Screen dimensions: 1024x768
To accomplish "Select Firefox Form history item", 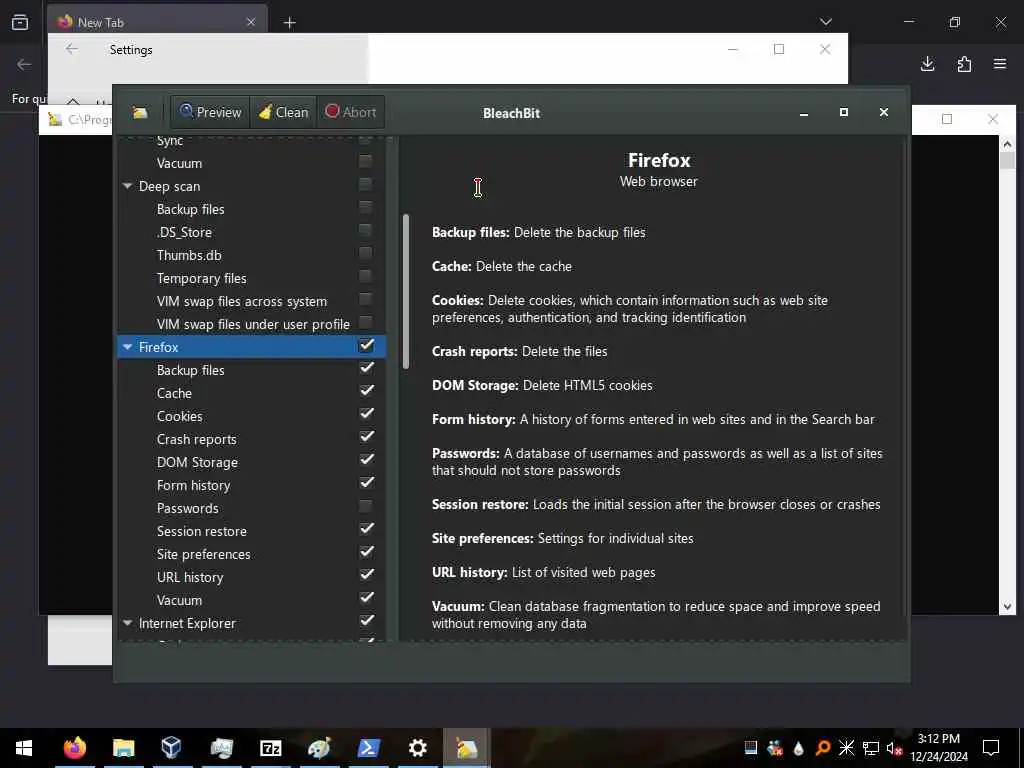I will 193,485.
